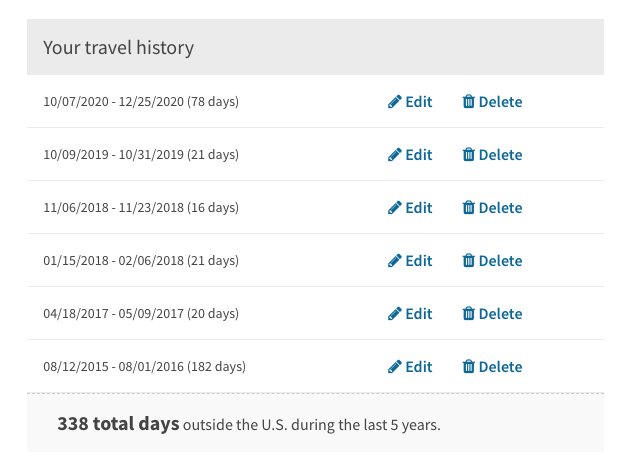Viewport: 617px width, 469px height.
Task: Click the 338 total days summary
Action: (x=249, y=424)
